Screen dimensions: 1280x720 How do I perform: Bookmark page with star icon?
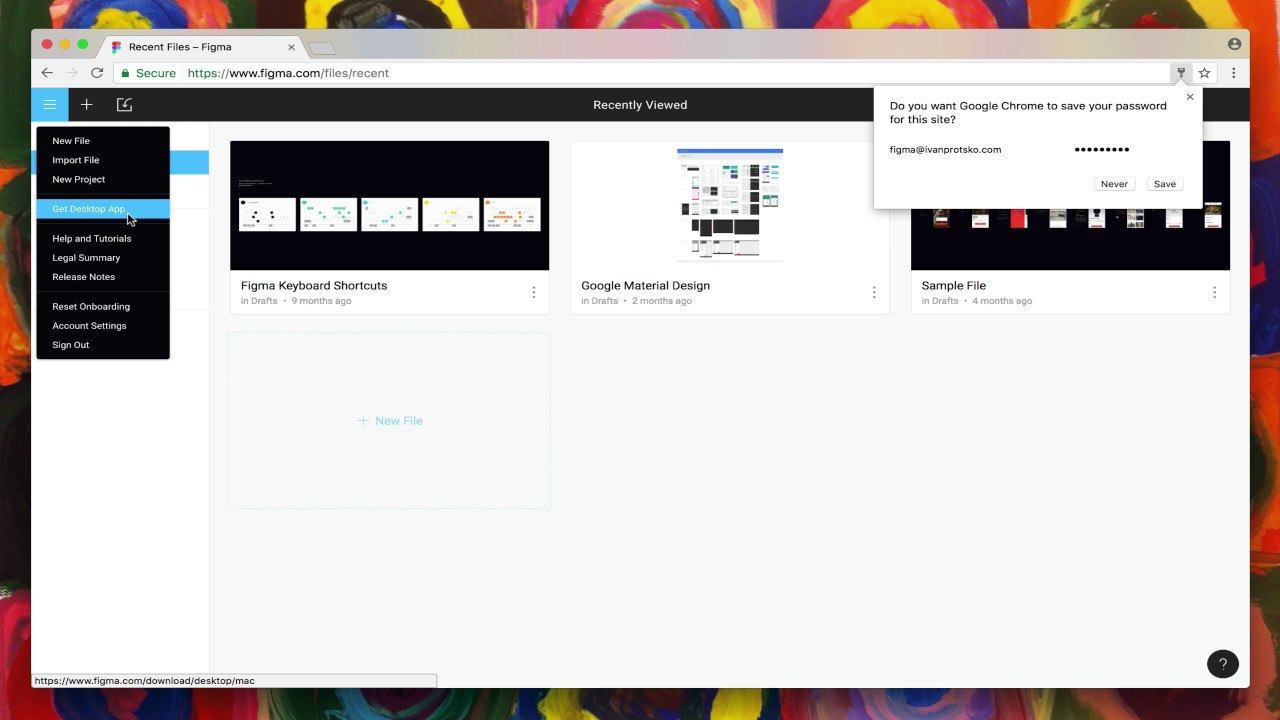point(1205,73)
